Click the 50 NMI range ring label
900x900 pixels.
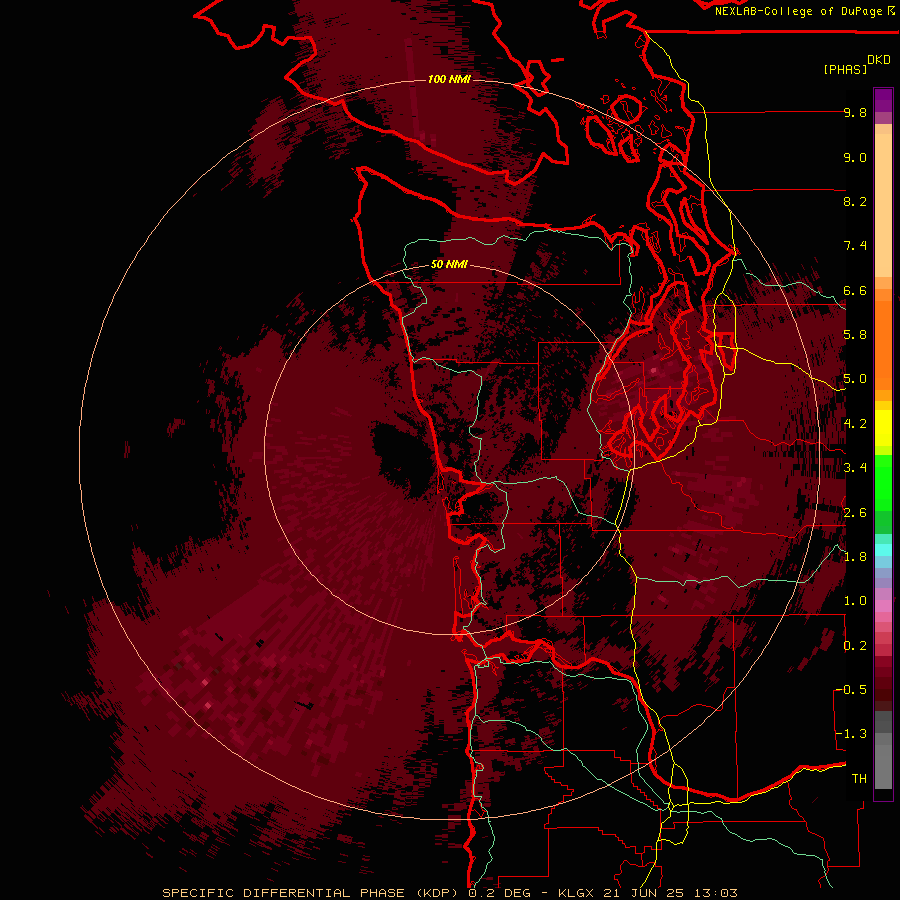point(449,264)
